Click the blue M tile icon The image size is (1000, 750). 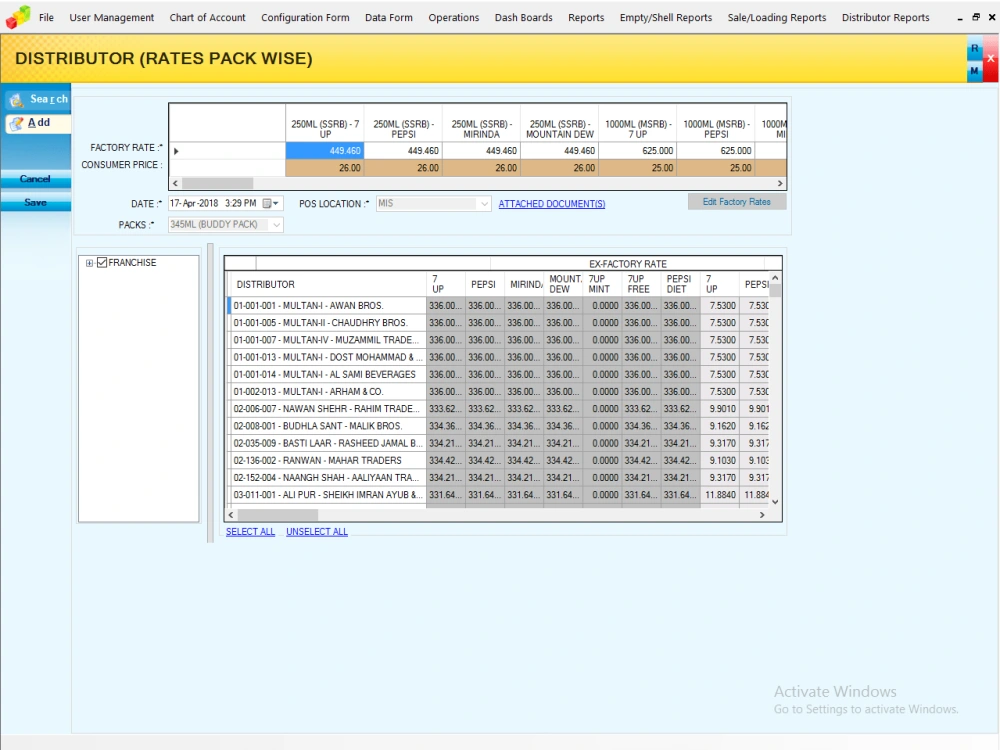(x=974, y=71)
